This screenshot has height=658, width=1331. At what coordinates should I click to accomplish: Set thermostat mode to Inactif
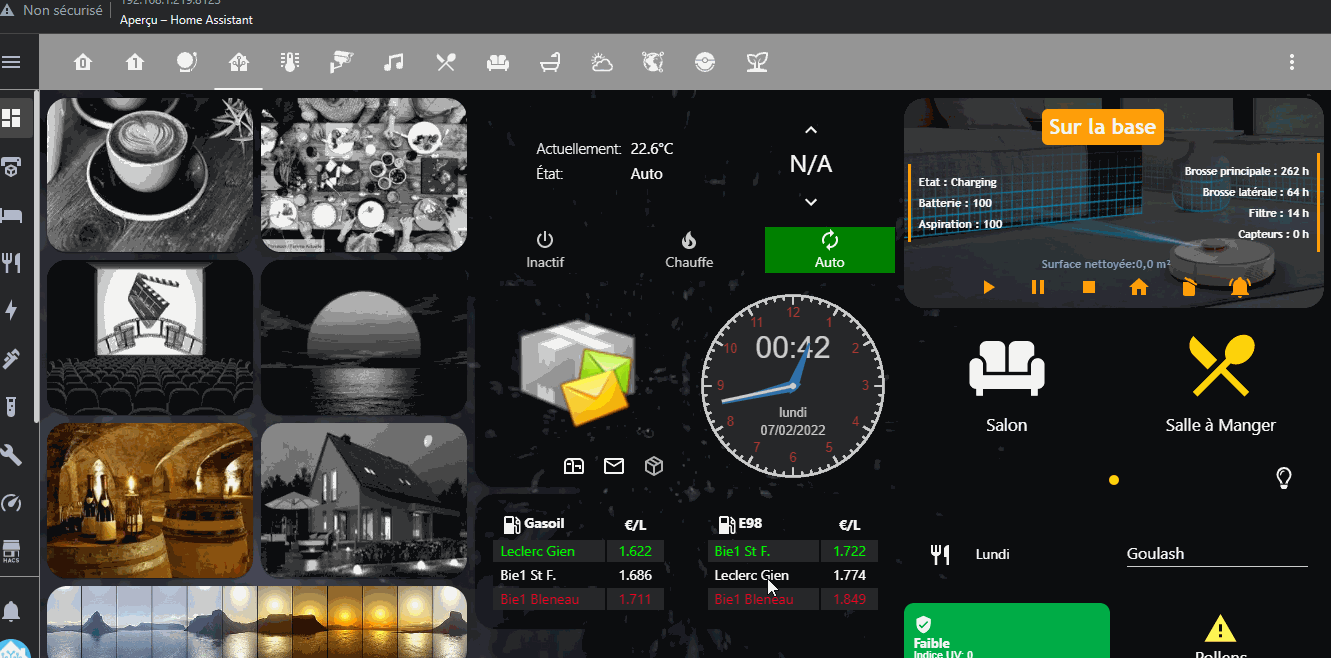coord(545,250)
